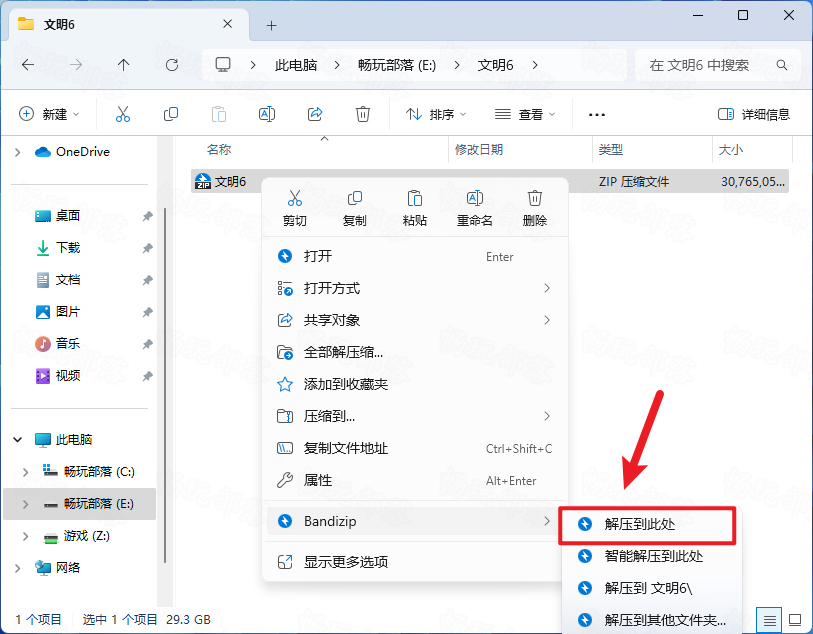Viewport: 813px width, 634px height.
Task: Expand the OneDrive tree node
Action: 18,152
